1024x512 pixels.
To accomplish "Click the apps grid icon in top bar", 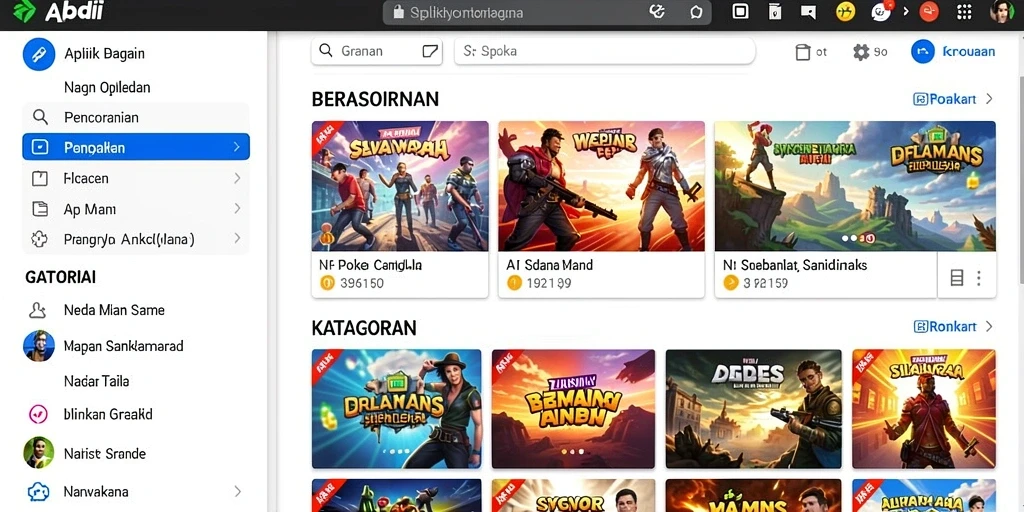I will point(964,12).
